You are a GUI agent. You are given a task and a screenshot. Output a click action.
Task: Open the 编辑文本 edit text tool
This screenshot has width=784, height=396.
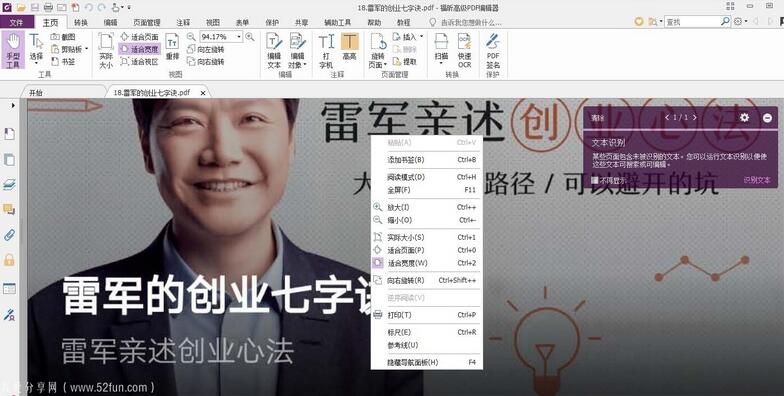(274, 50)
